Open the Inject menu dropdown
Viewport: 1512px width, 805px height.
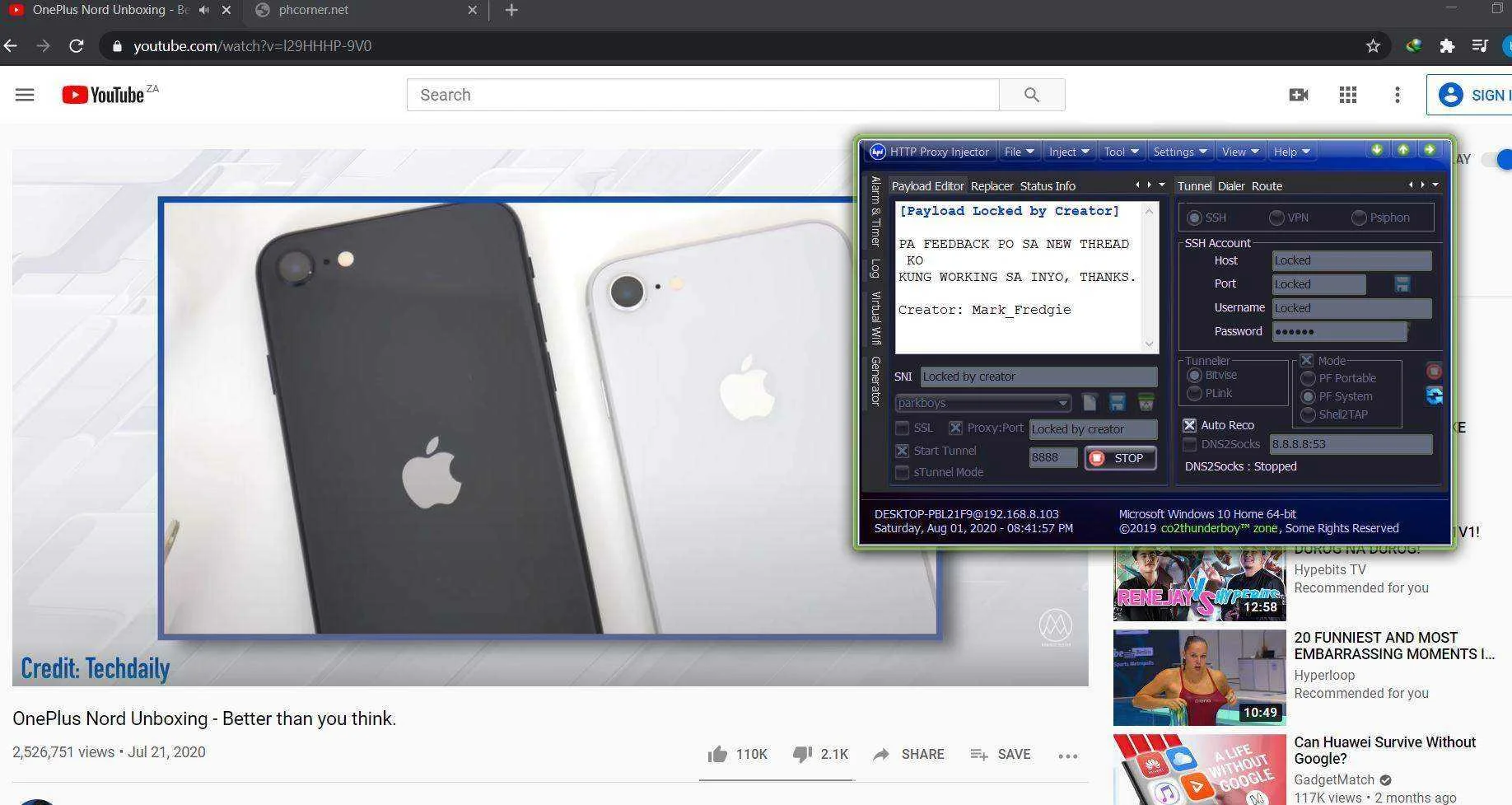tap(1069, 152)
